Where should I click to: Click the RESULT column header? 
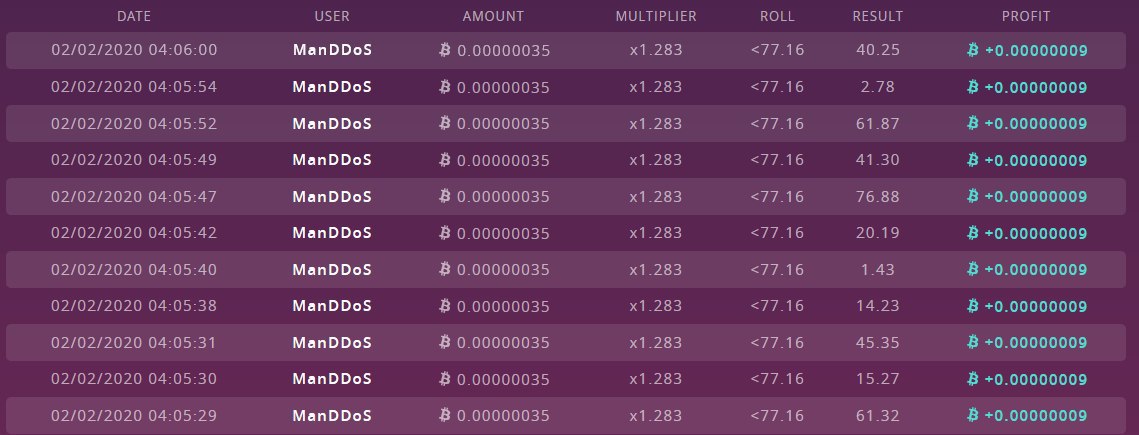click(877, 16)
